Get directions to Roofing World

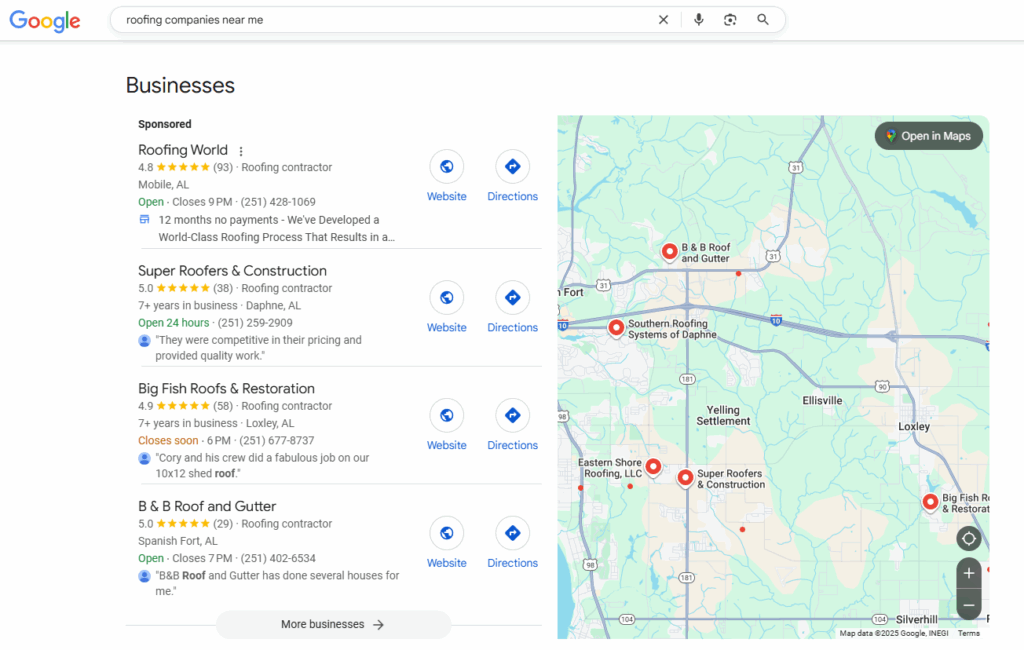(513, 167)
